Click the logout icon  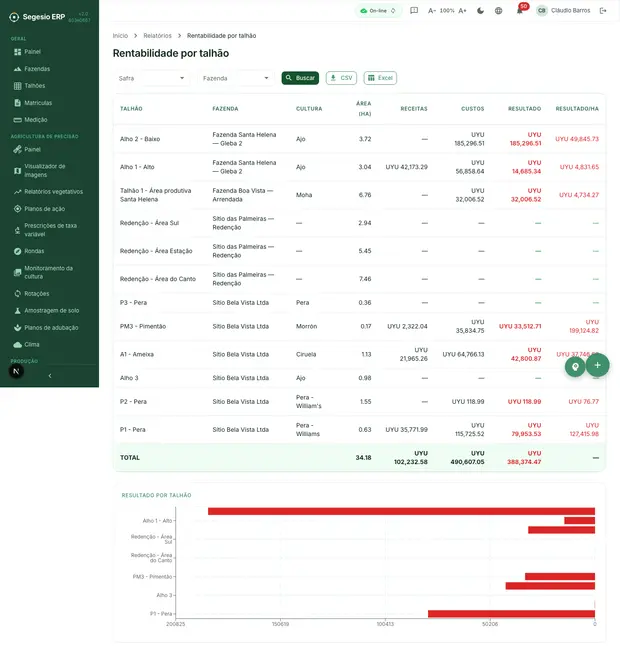click(x=603, y=11)
